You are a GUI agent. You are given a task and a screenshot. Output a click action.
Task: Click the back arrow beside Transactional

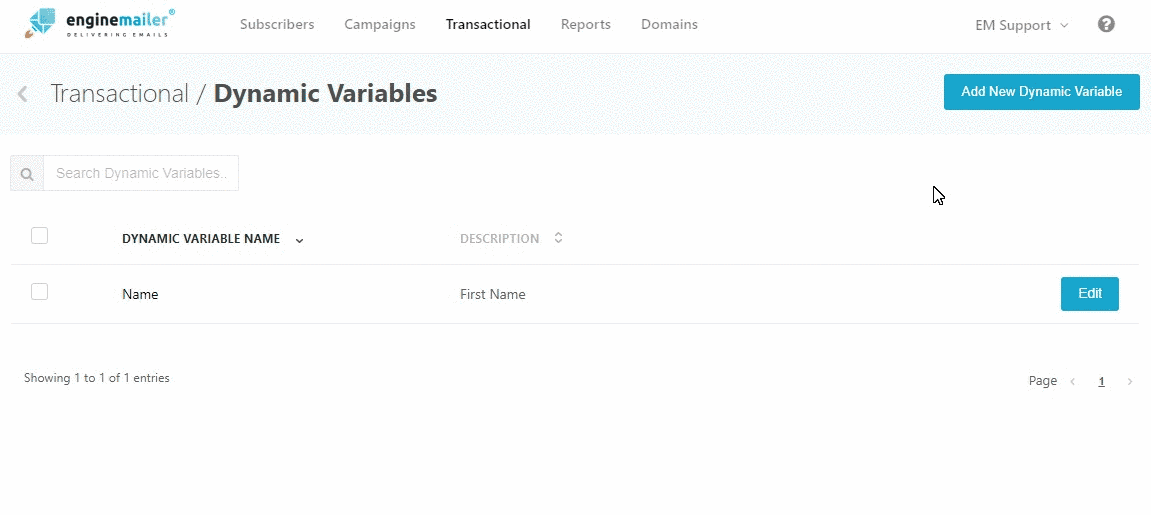coord(22,94)
